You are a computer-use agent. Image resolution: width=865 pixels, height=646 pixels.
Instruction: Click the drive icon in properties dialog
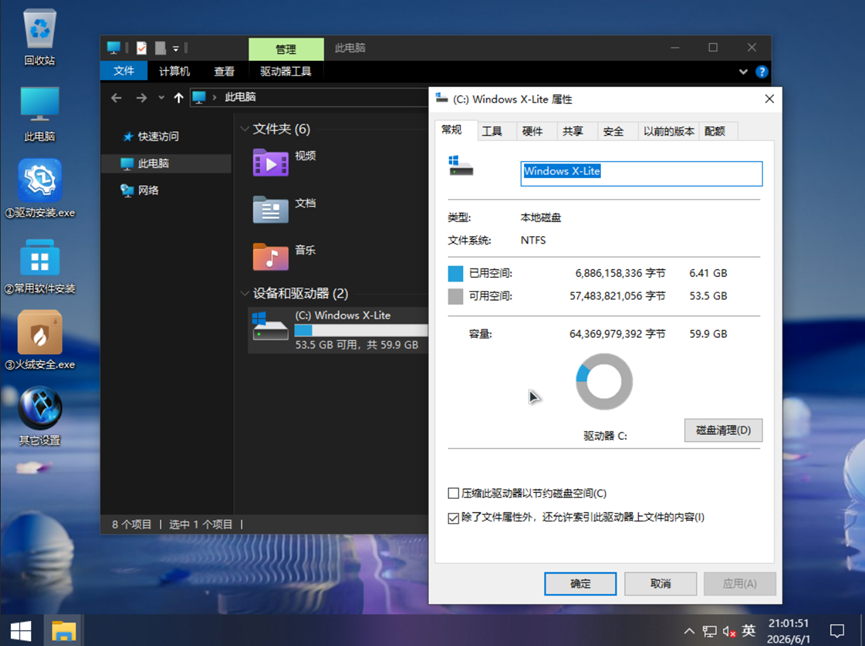click(x=461, y=166)
